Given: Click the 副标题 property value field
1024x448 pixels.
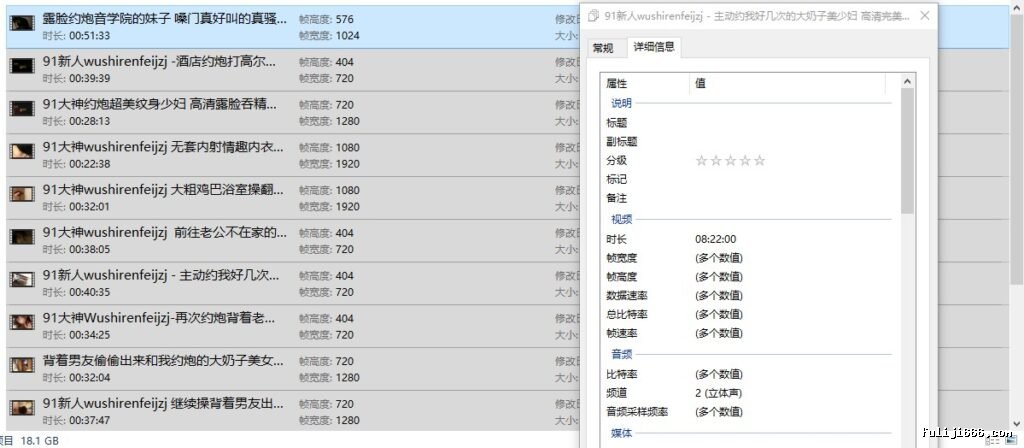Looking at the screenshot, I should [790, 141].
